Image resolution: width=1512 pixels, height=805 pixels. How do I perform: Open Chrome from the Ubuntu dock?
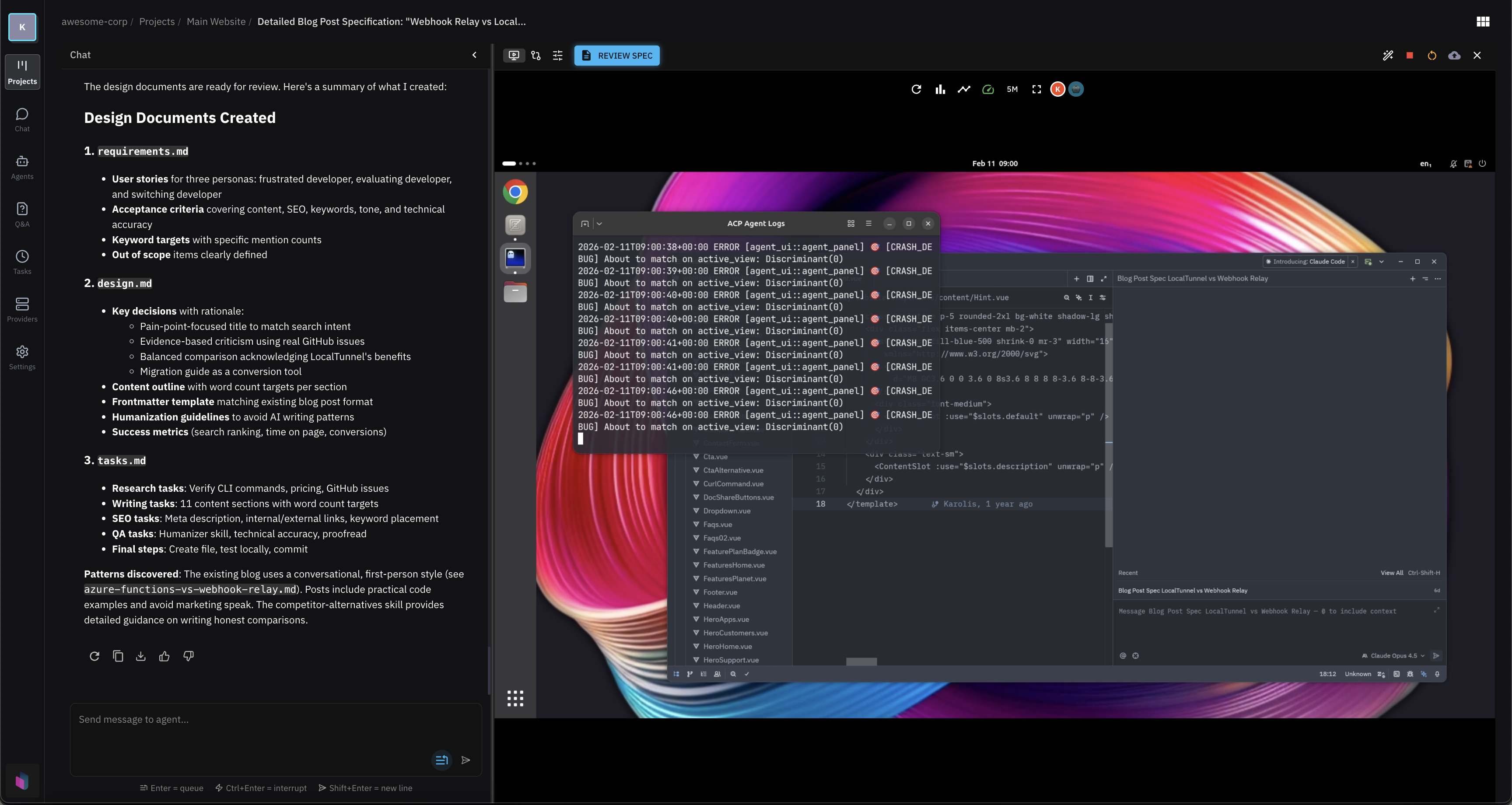tap(515, 192)
